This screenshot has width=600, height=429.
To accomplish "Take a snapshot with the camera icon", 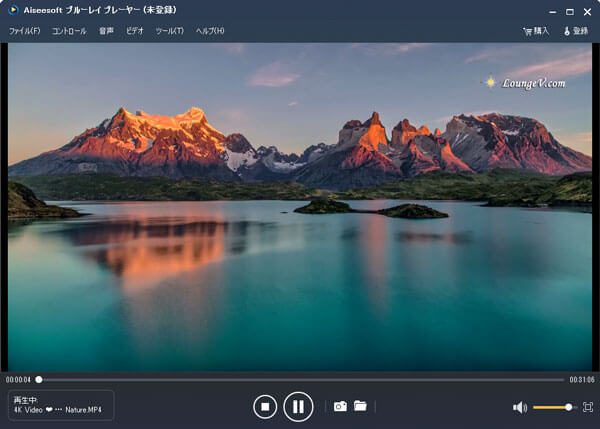I will pyautogui.click(x=340, y=406).
